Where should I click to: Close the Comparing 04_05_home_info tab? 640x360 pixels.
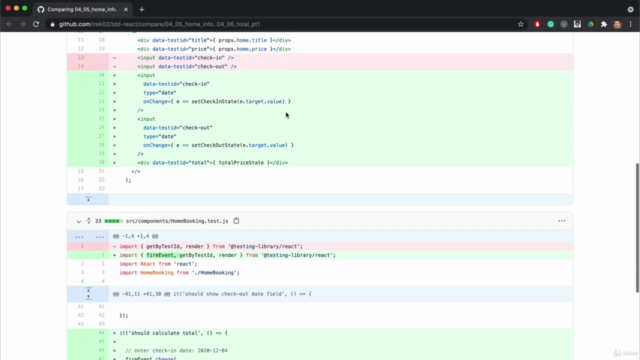pyautogui.click(x=126, y=9)
